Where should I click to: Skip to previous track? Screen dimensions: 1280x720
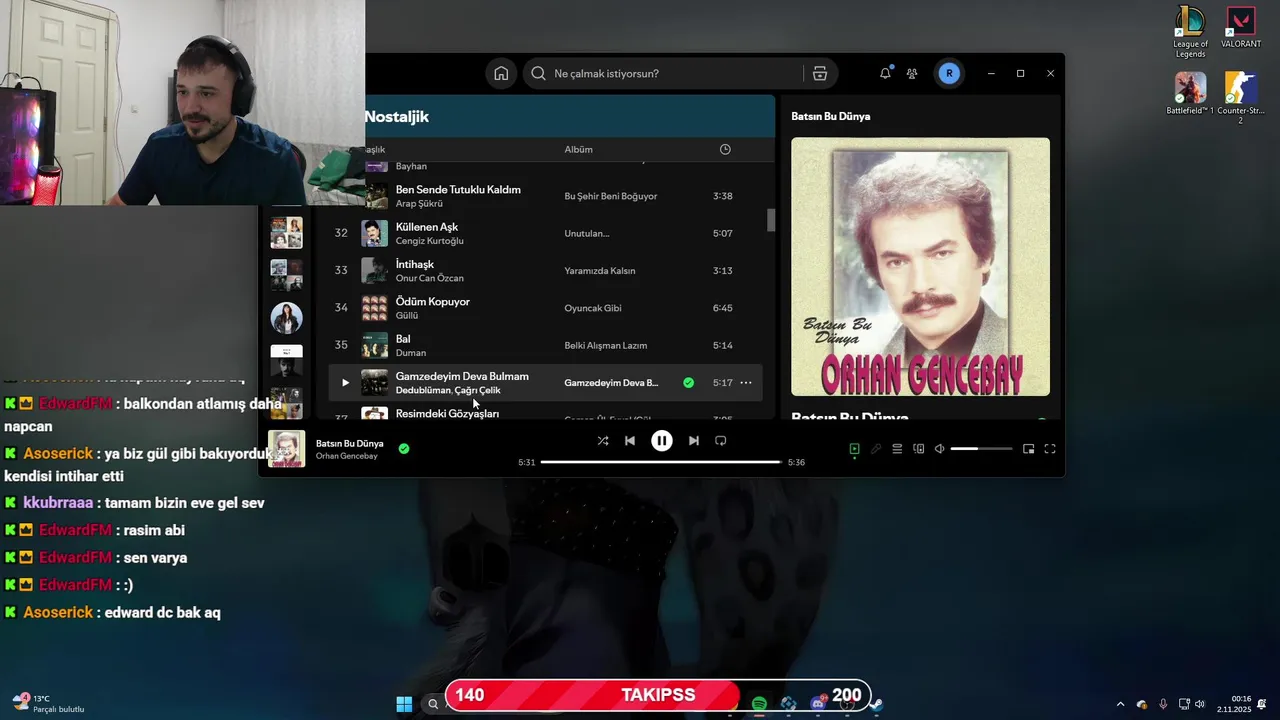coord(630,440)
